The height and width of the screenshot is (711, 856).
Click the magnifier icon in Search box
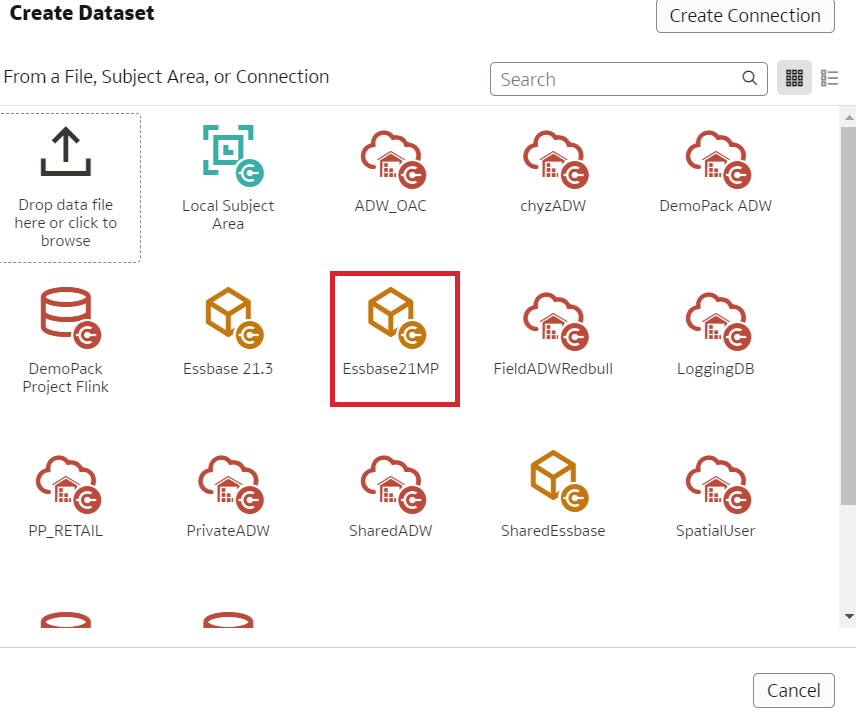[x=750, y=79]
